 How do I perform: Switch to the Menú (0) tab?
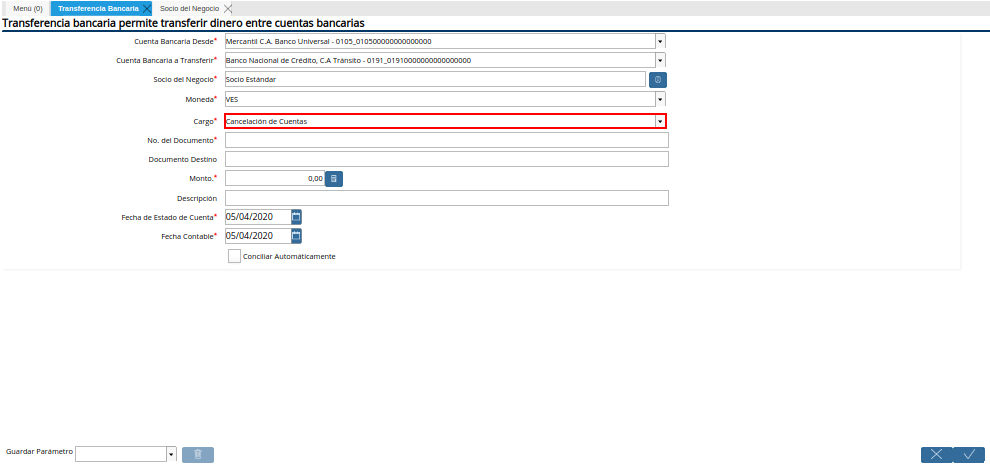27,9
